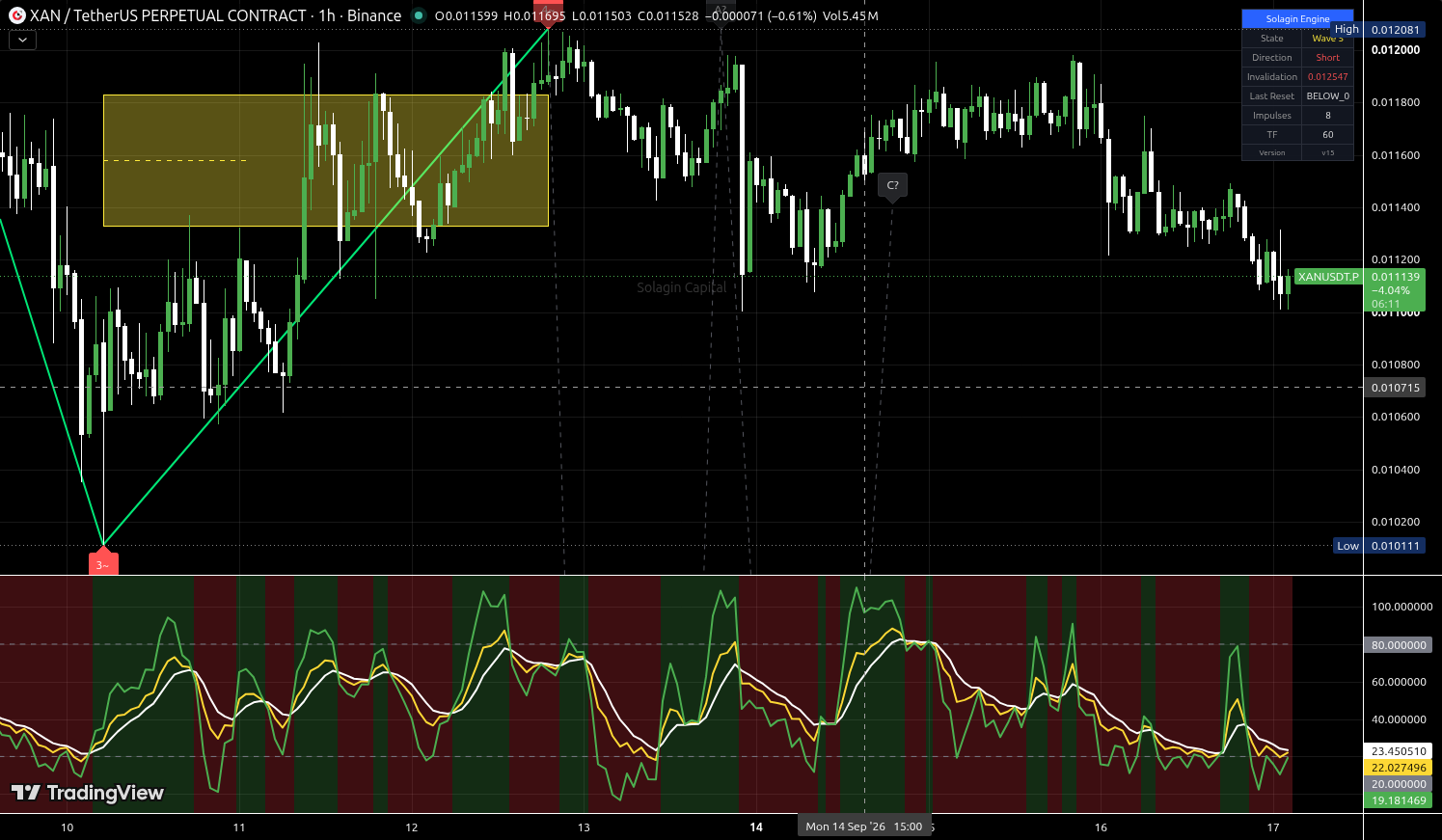The height and width of the screenshot is (840, 1442).
Task: Click the date label 13 on time axis
Action: click(x=584, y=827)
